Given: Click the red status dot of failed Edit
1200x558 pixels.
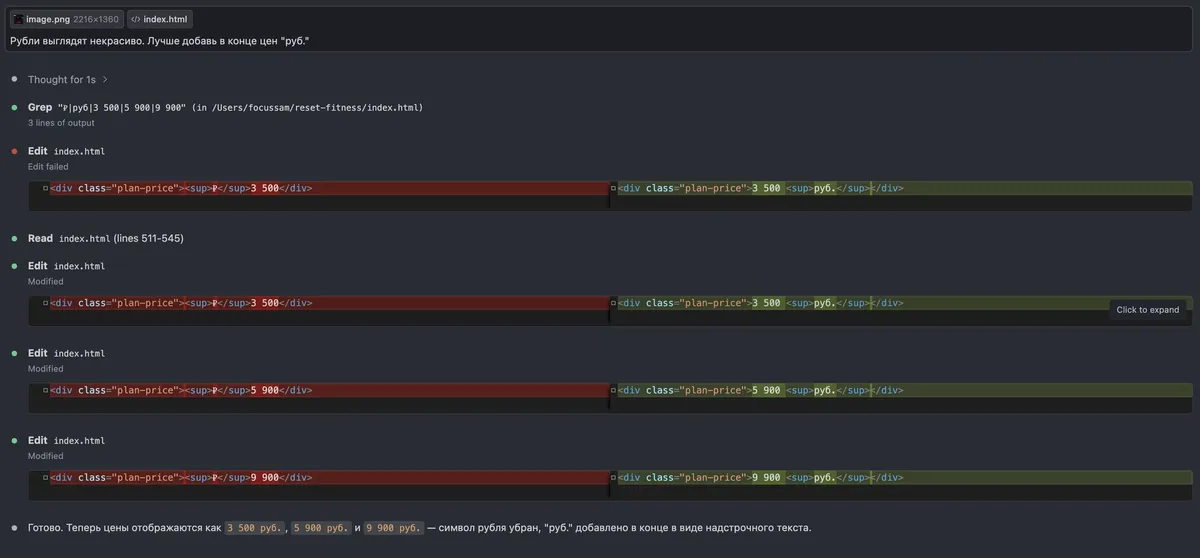Looking at the screenshot, I should (14, 151).
